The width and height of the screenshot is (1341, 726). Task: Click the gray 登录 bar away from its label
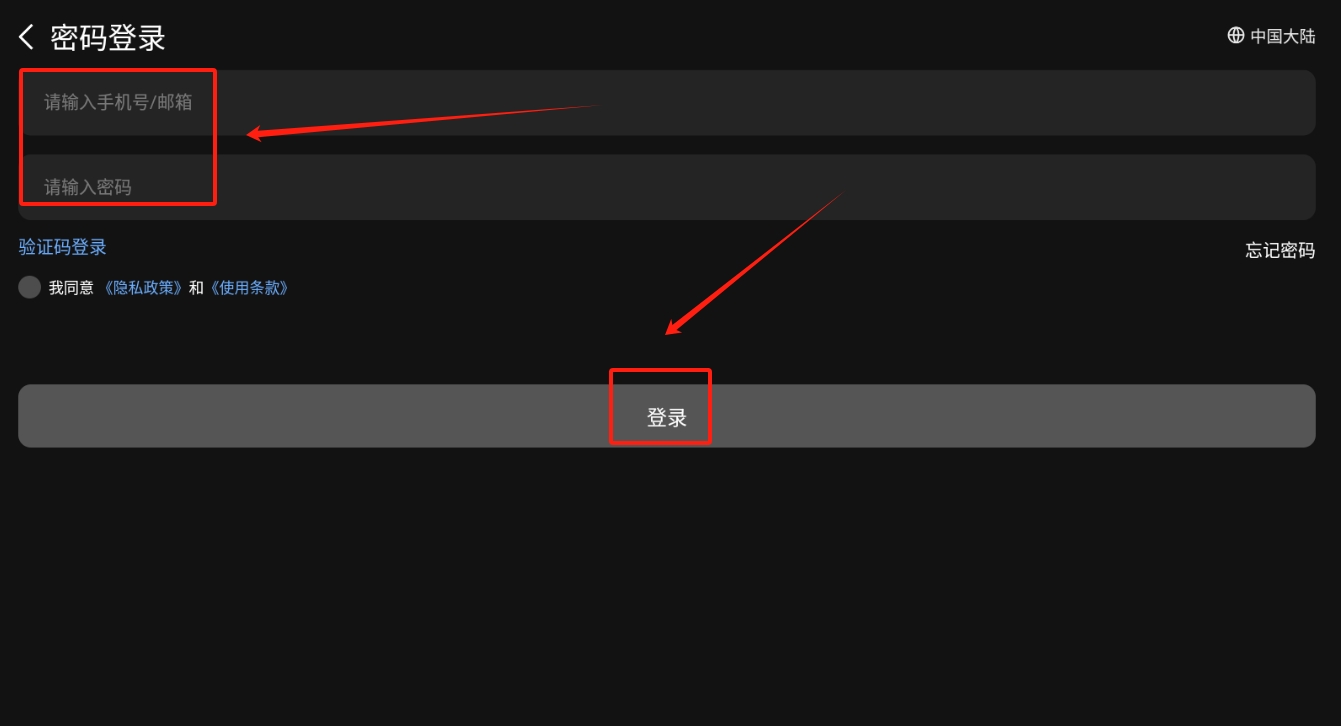point(1000,416)
